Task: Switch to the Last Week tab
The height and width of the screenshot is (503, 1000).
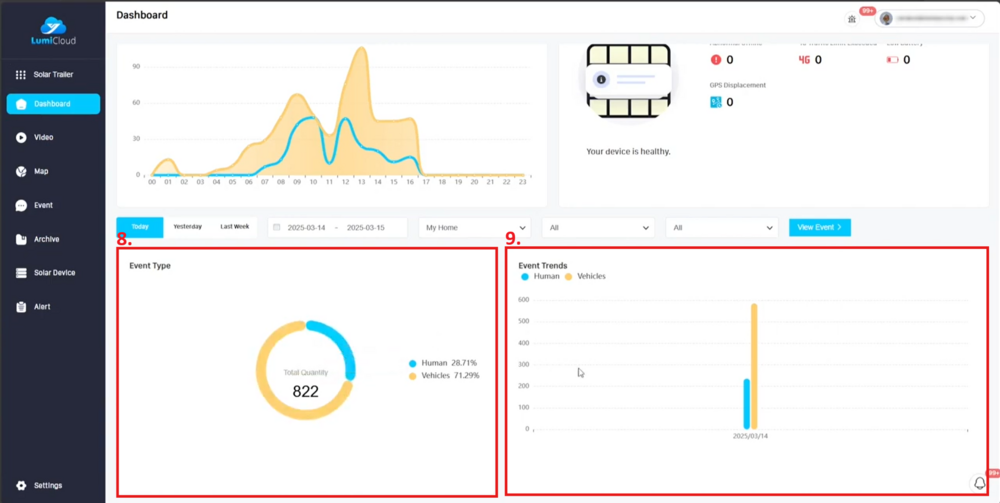Action: 235,227
